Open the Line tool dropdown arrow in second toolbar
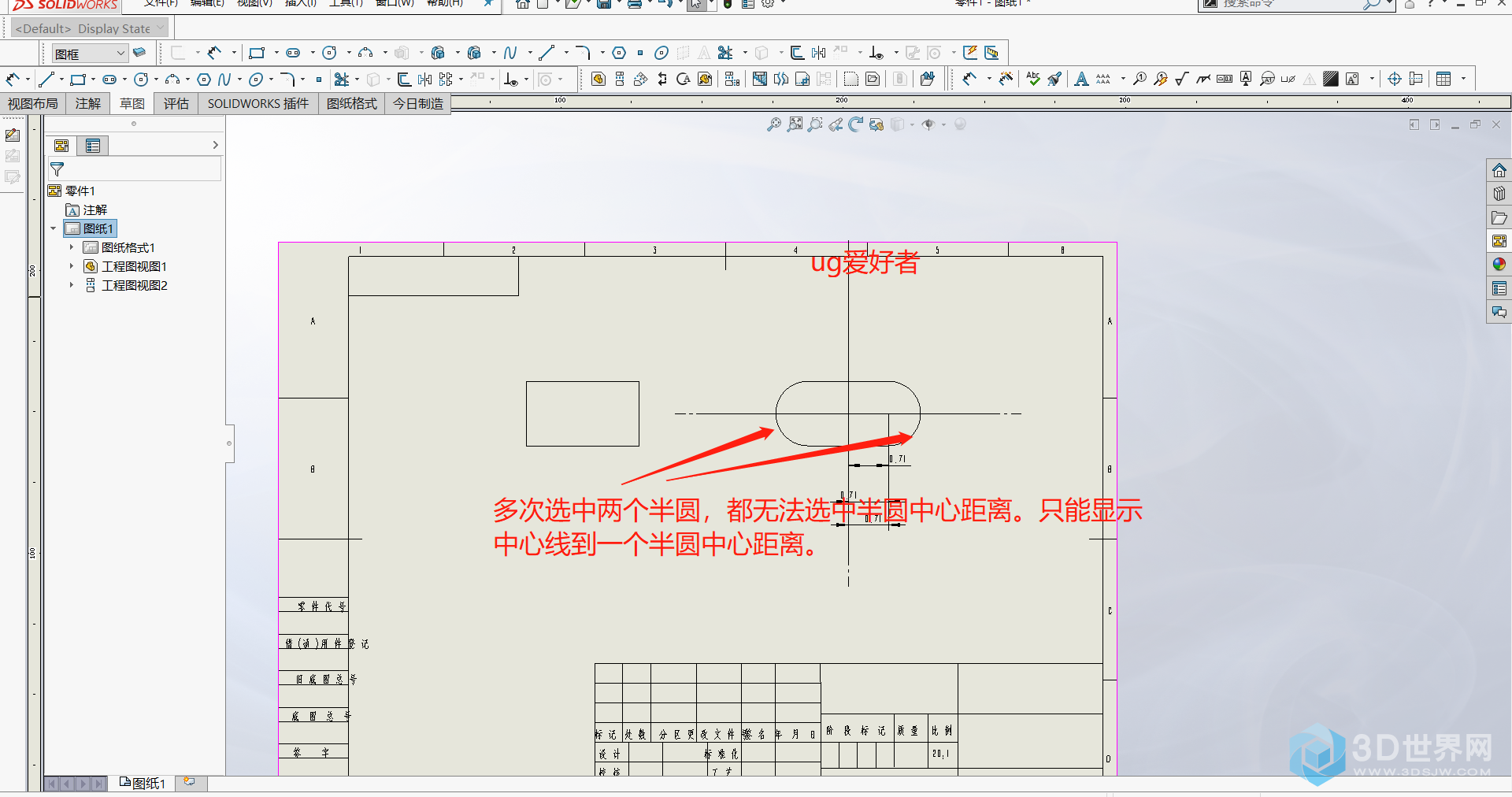 click(x=61, y=80)
